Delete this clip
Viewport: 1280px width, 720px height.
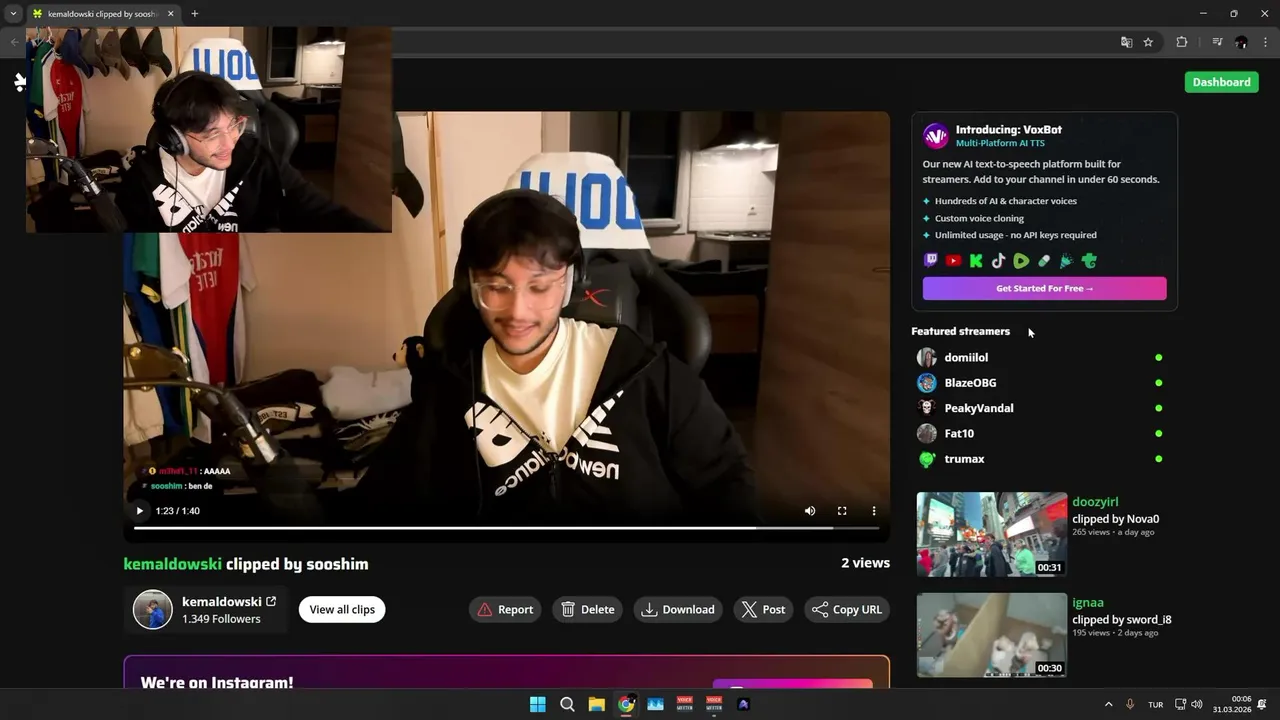coord(588,610)
